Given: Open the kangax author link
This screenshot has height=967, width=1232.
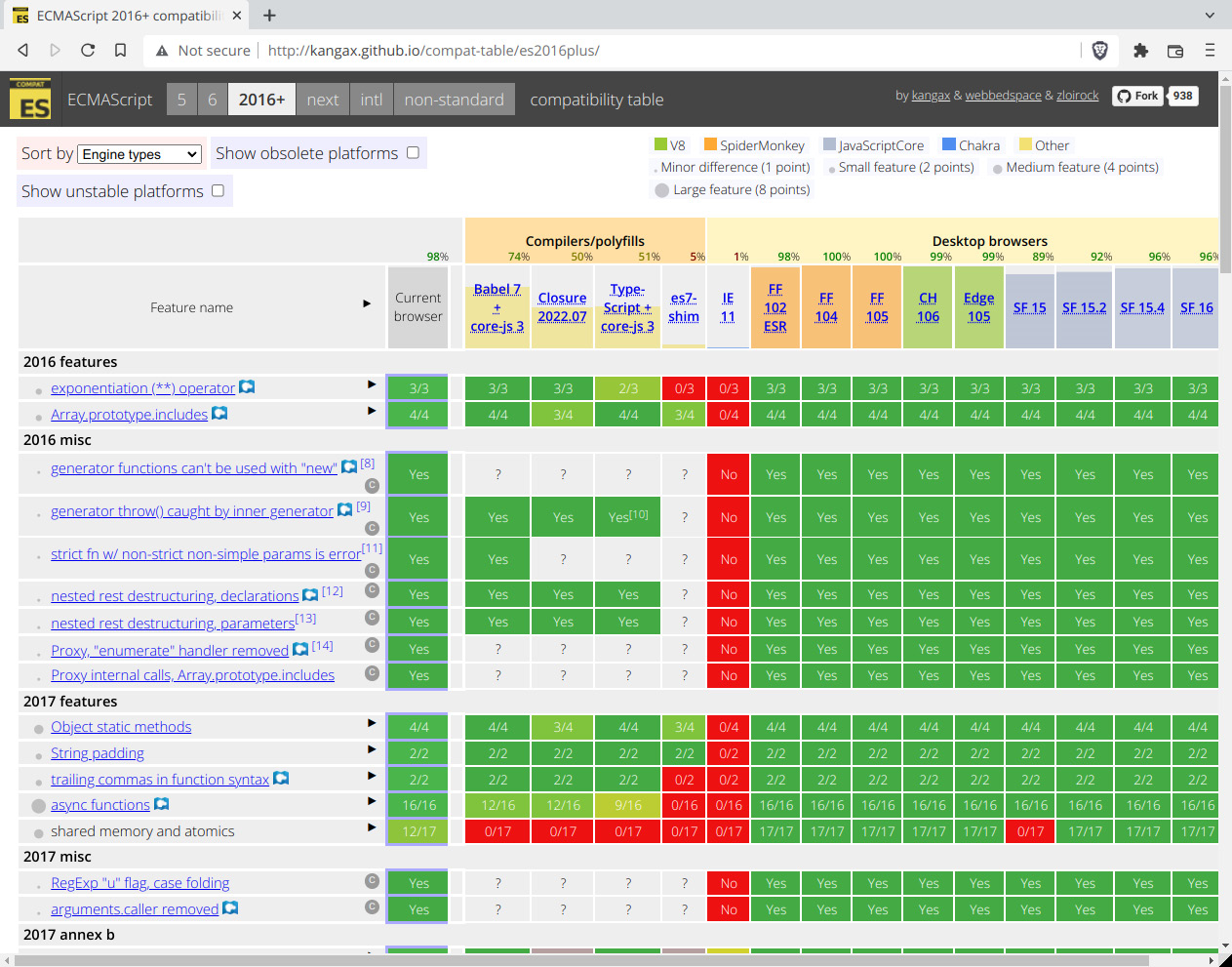Looking at the screenshot, I should click(x=930, y=95).
